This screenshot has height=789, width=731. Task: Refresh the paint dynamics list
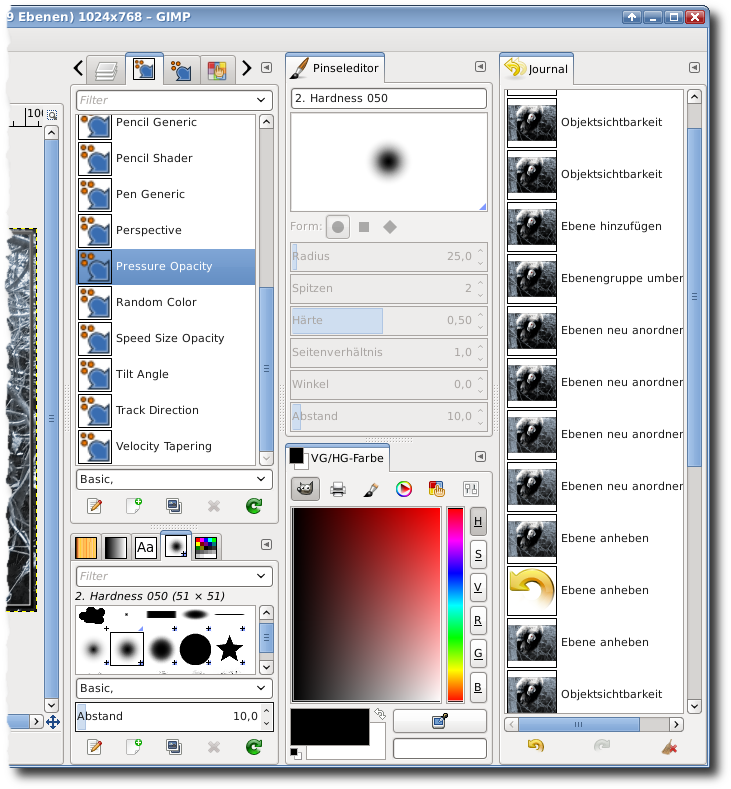click(x=253, y=506)
